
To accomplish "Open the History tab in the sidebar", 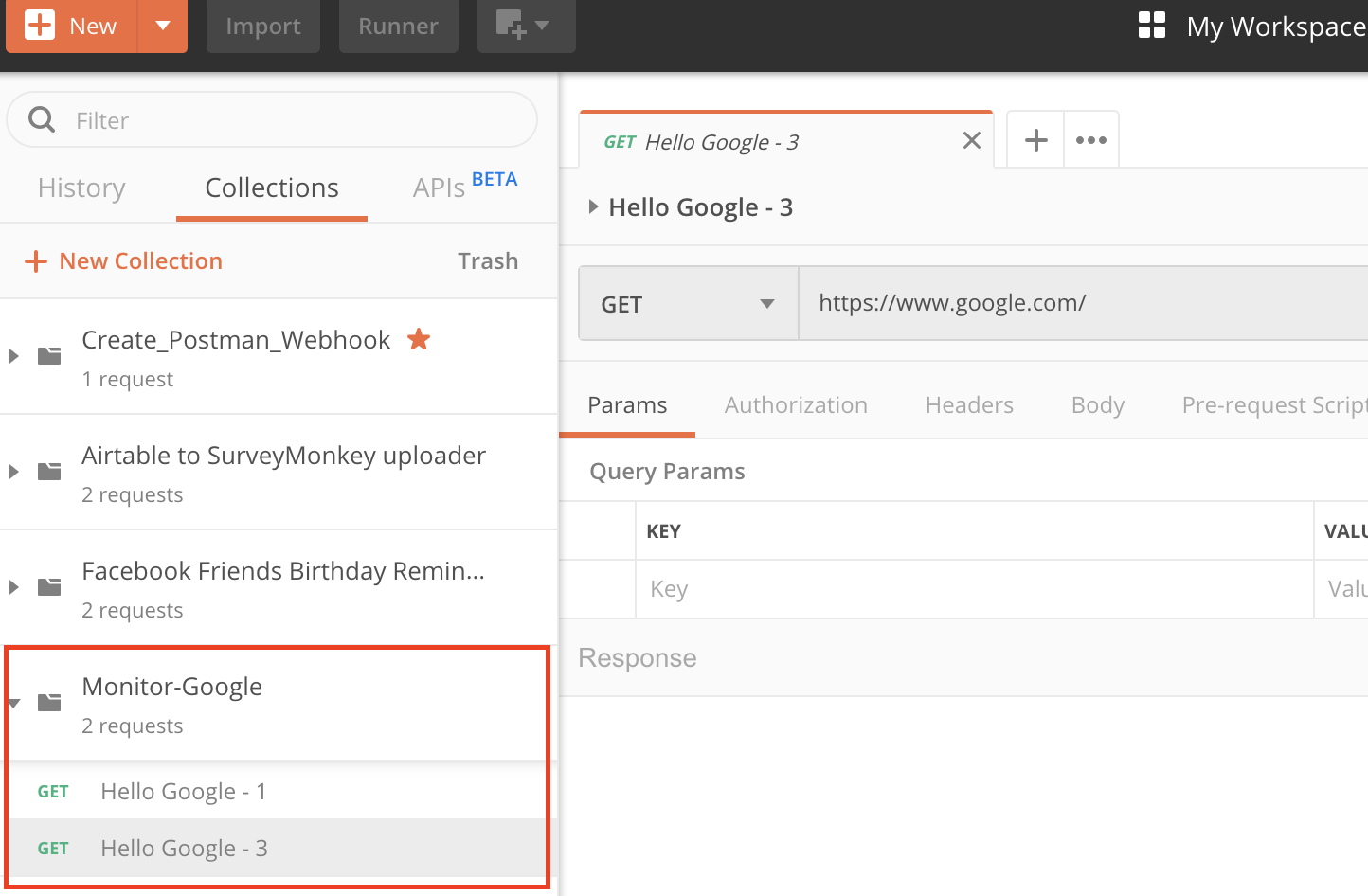I will point(81,188).
